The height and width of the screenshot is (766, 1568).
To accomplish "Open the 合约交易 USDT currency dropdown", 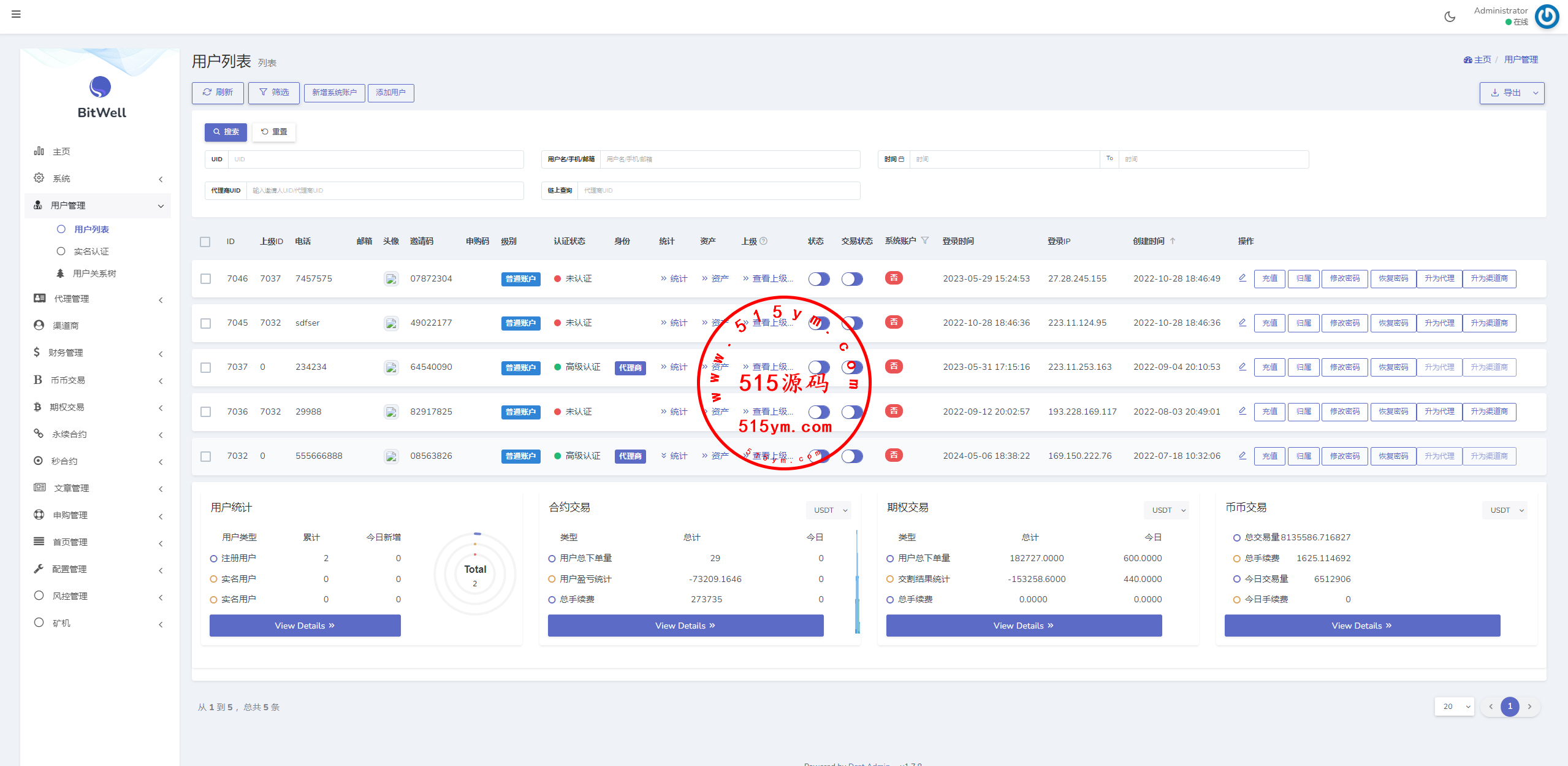I will tap(829, 510).
